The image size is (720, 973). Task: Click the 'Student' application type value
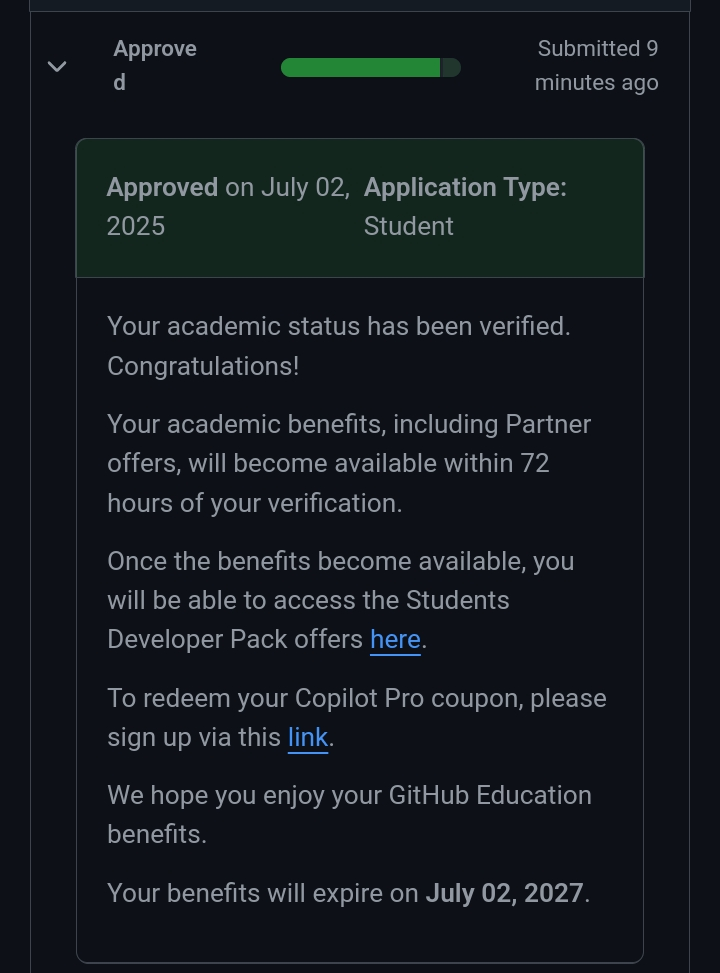408,227
